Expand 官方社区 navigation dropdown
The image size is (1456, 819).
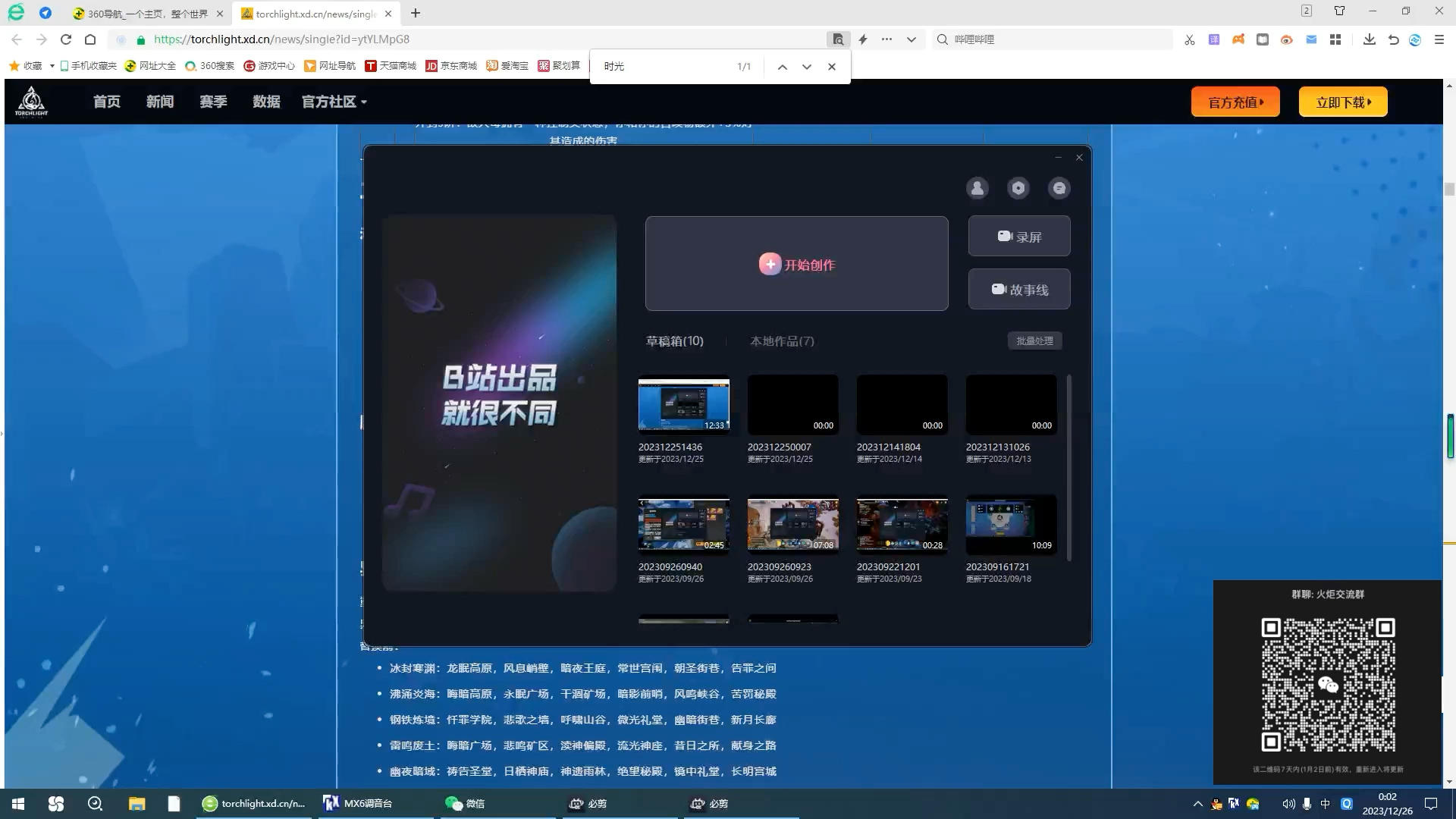coord(334,102)
